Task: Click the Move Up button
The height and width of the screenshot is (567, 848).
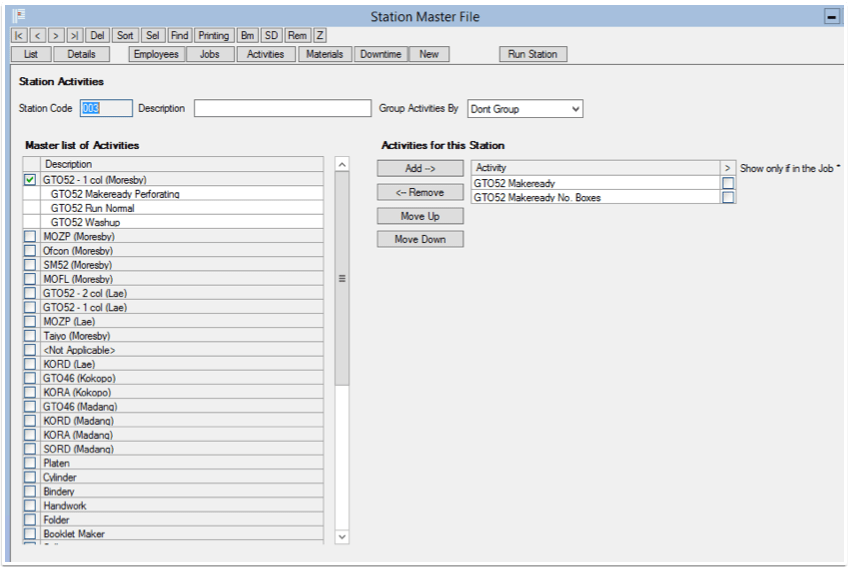Action: tap(420, 216)
